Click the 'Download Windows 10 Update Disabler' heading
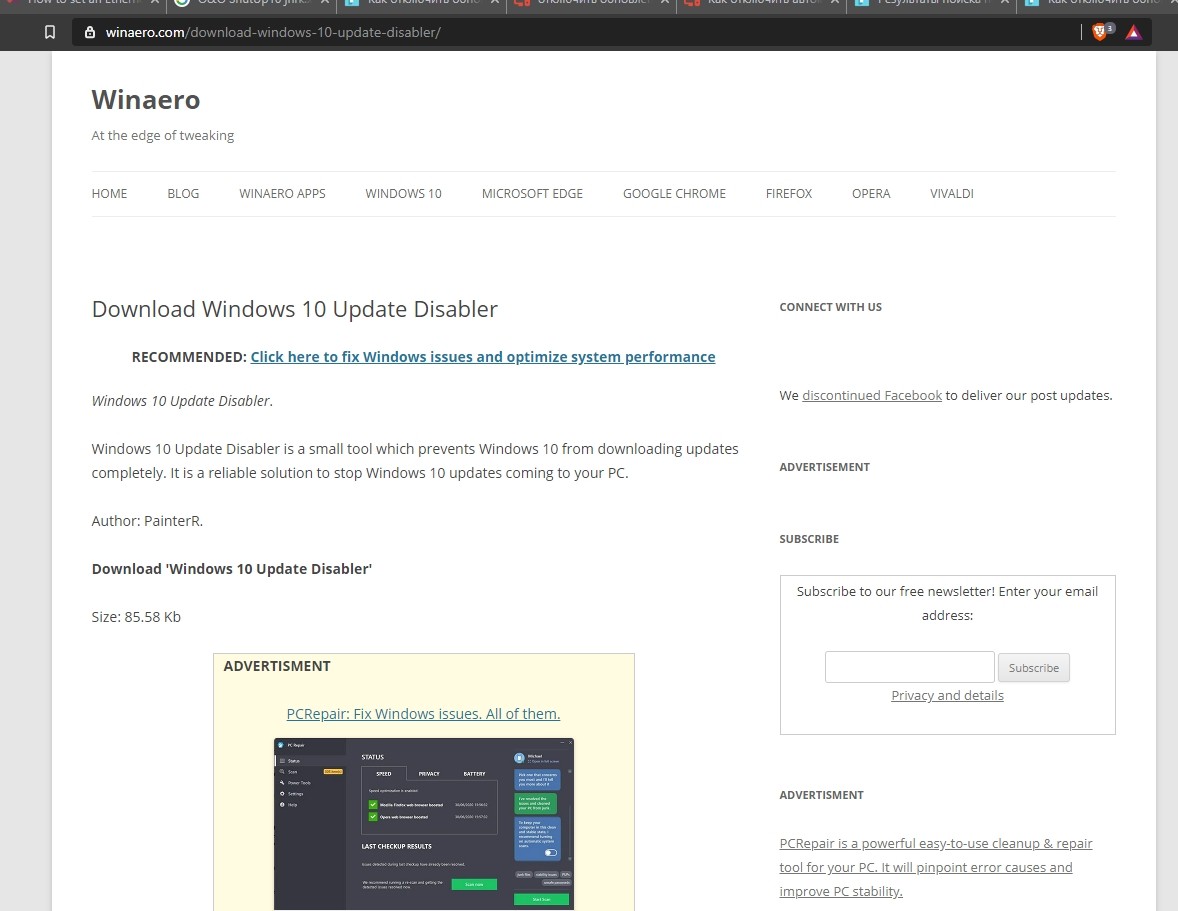The image size is (1178, 911). point(294,309)
